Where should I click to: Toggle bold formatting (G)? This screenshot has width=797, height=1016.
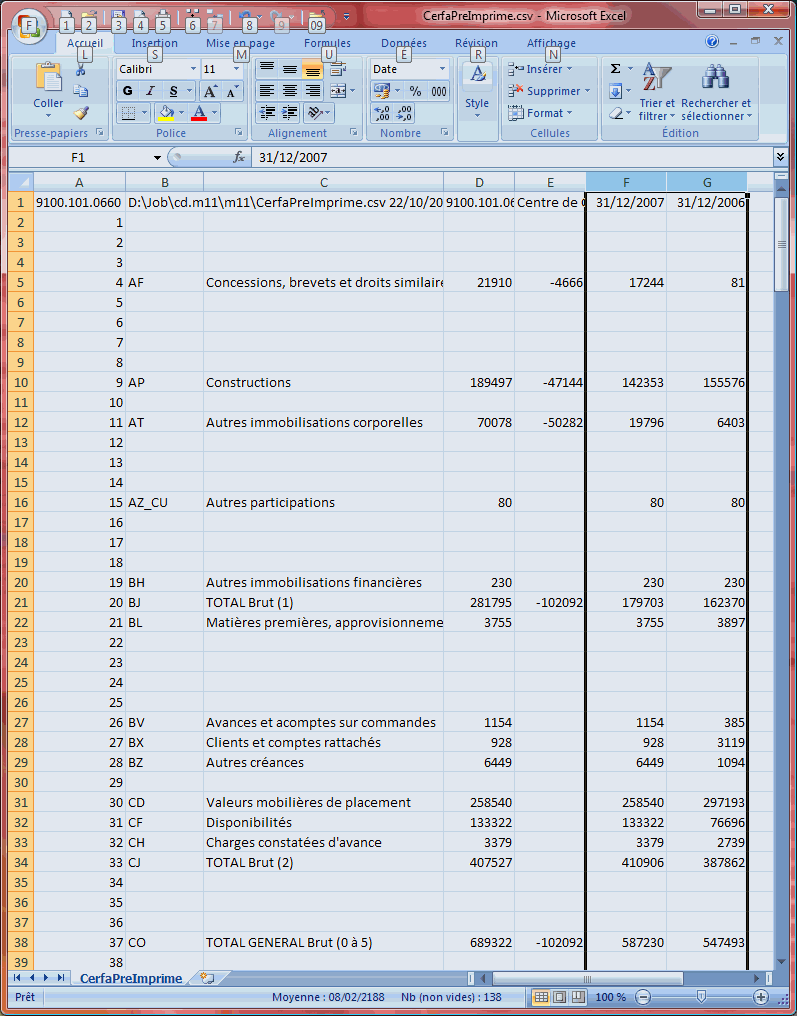coord(128,91)
